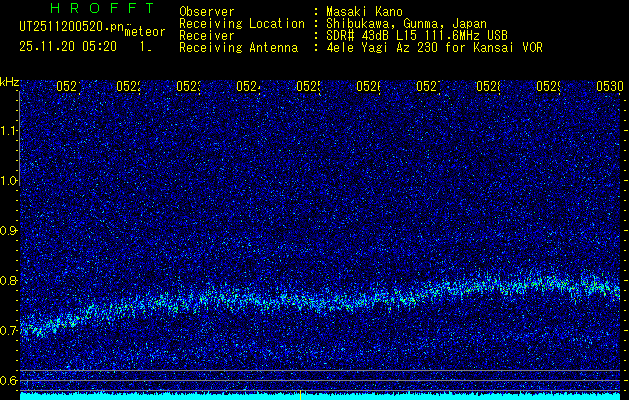Click the cyan signal level bar at bottom
Viewport: 629px width, 400px height.
click(320, 396)
